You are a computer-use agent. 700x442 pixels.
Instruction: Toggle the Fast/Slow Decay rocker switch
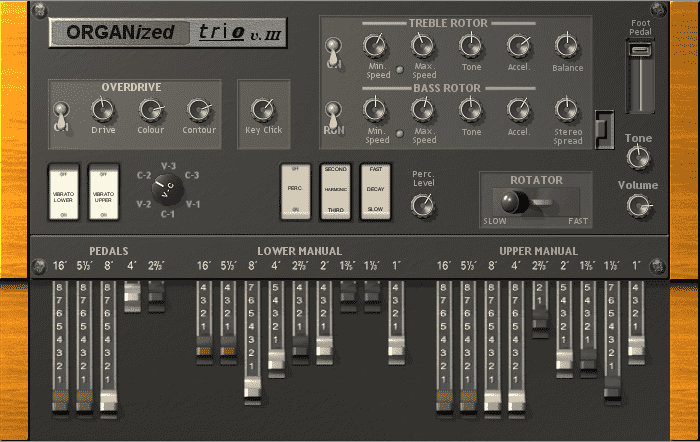375,192
